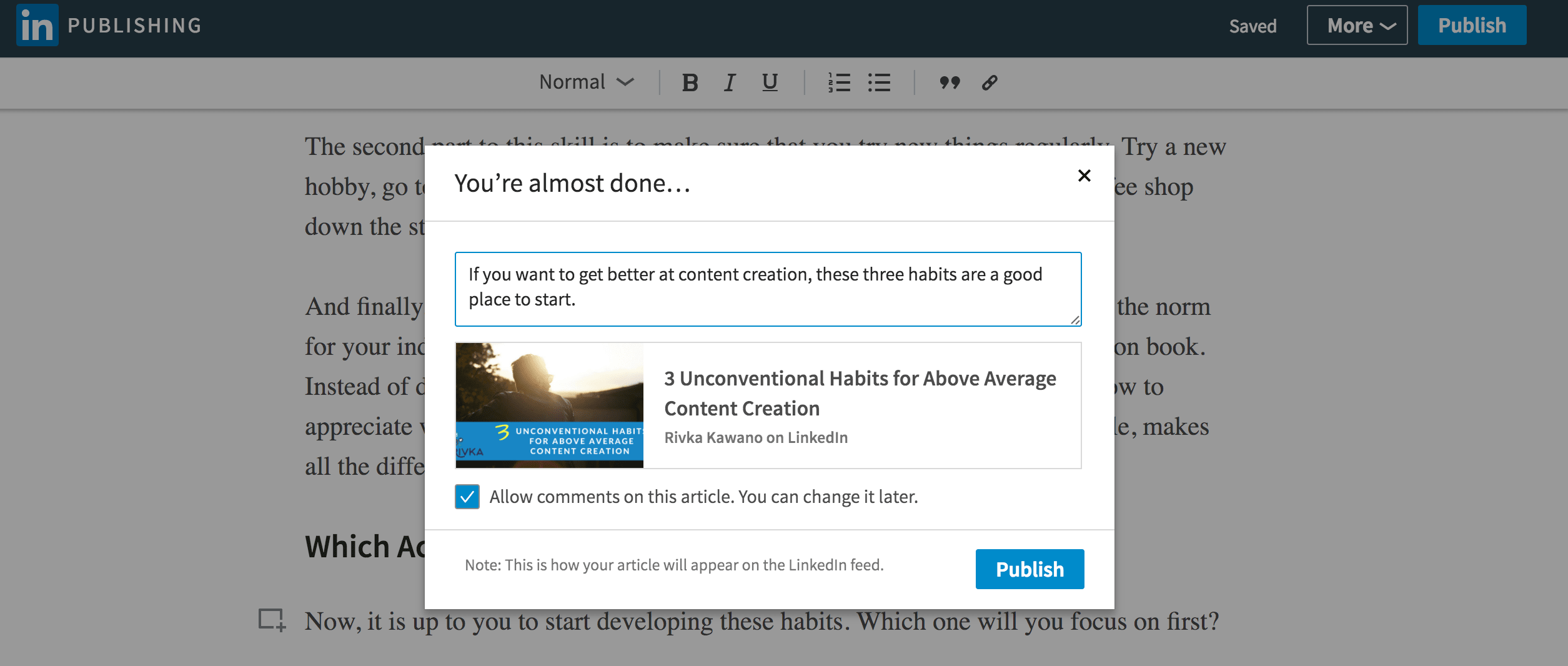
Task: Insert a numbered list
Action: click(839, 82)
